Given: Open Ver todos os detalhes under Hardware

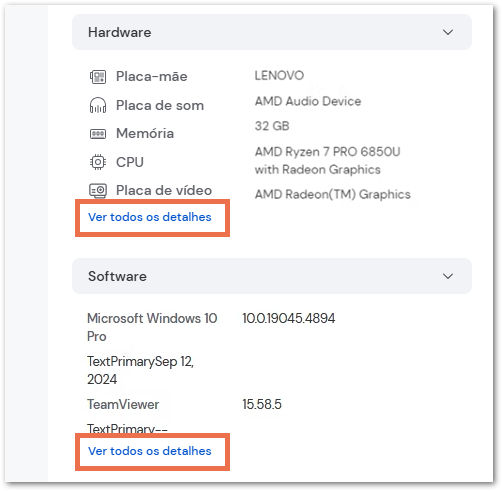Looking at the screenshot, I should [x=150, y=217].
